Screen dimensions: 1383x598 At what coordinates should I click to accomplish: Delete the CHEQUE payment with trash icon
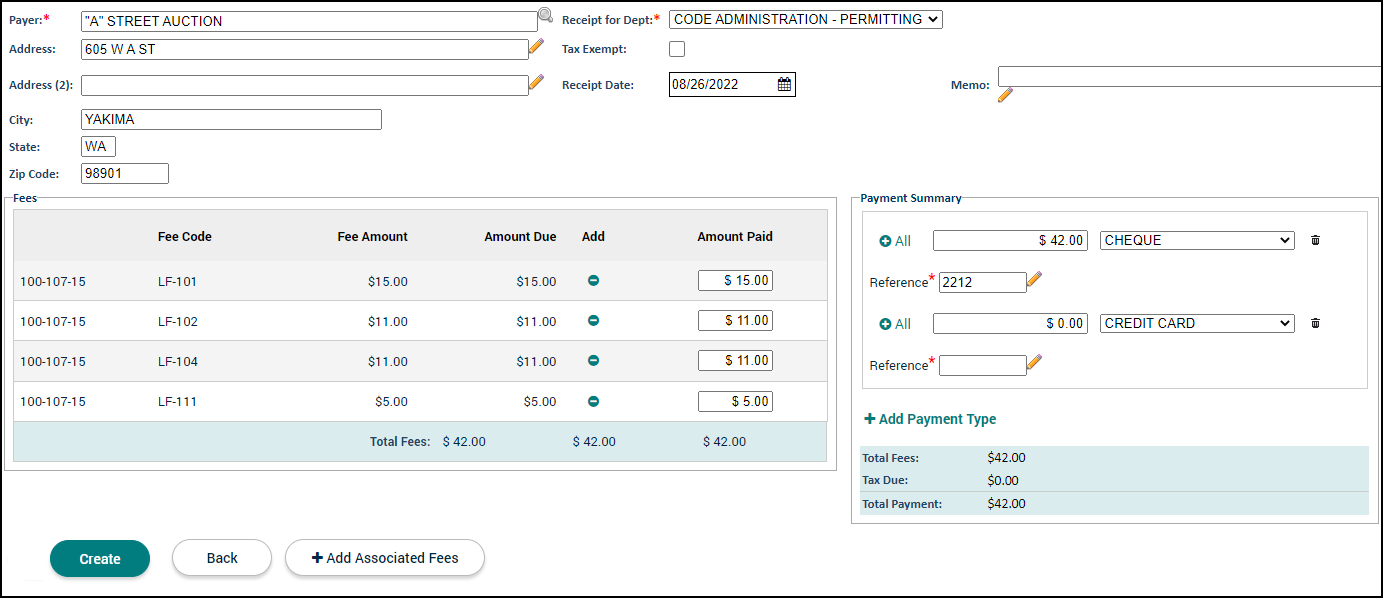1315,240
